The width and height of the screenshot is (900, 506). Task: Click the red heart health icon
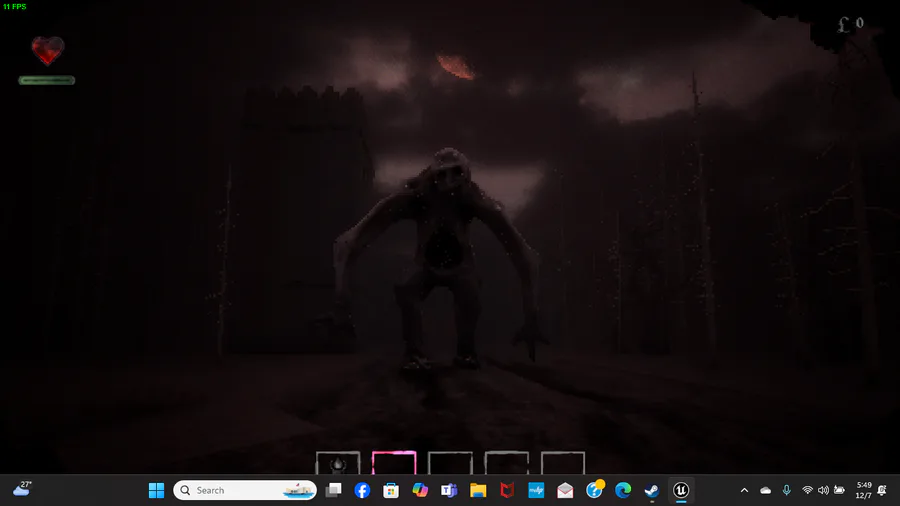[48, 50]
